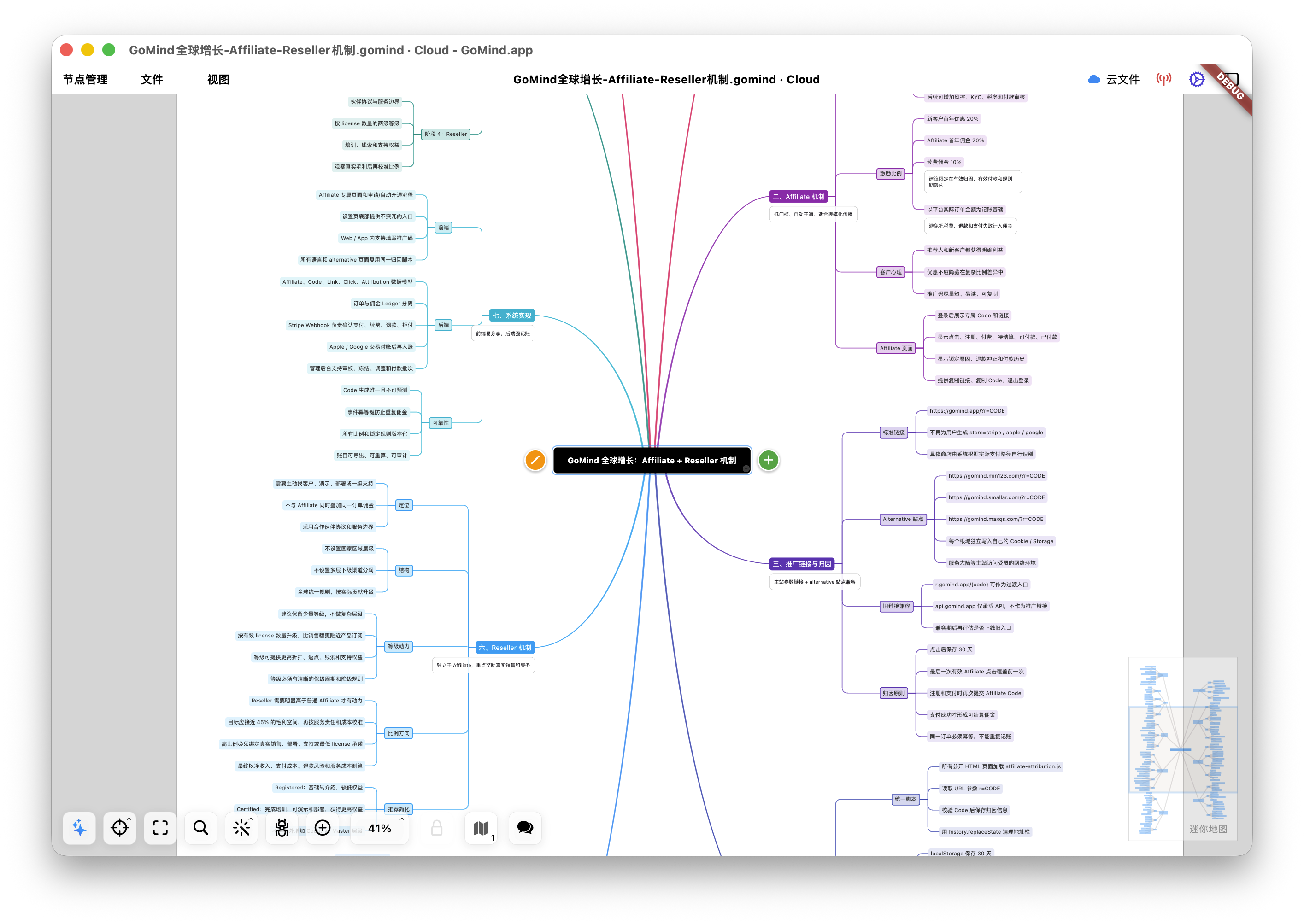The height and width of the screenshot is (924, 1304).
Task: Open the AI sparkle assistant tool
Action: (79, 828)
